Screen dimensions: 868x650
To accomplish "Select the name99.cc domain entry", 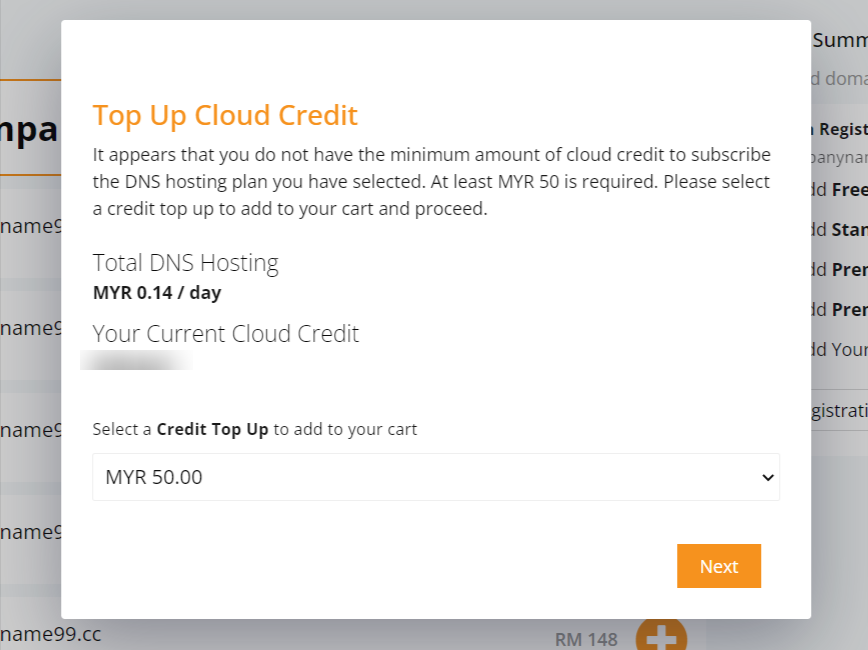I will point(50,634).
